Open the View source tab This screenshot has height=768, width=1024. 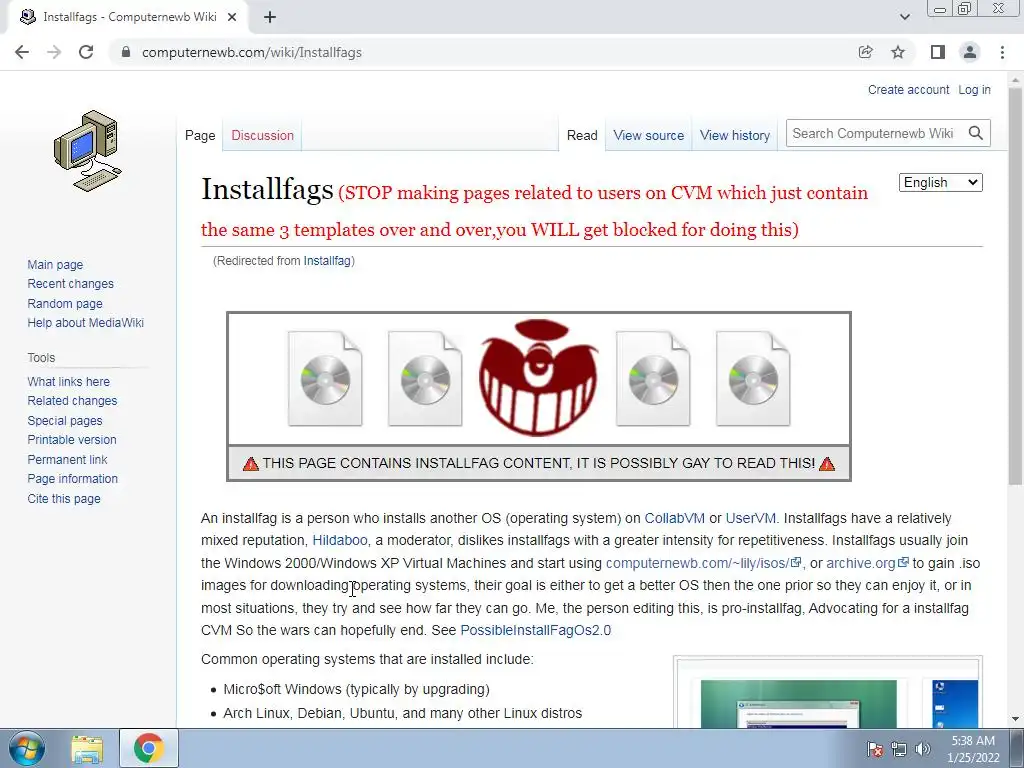[648, 135]
